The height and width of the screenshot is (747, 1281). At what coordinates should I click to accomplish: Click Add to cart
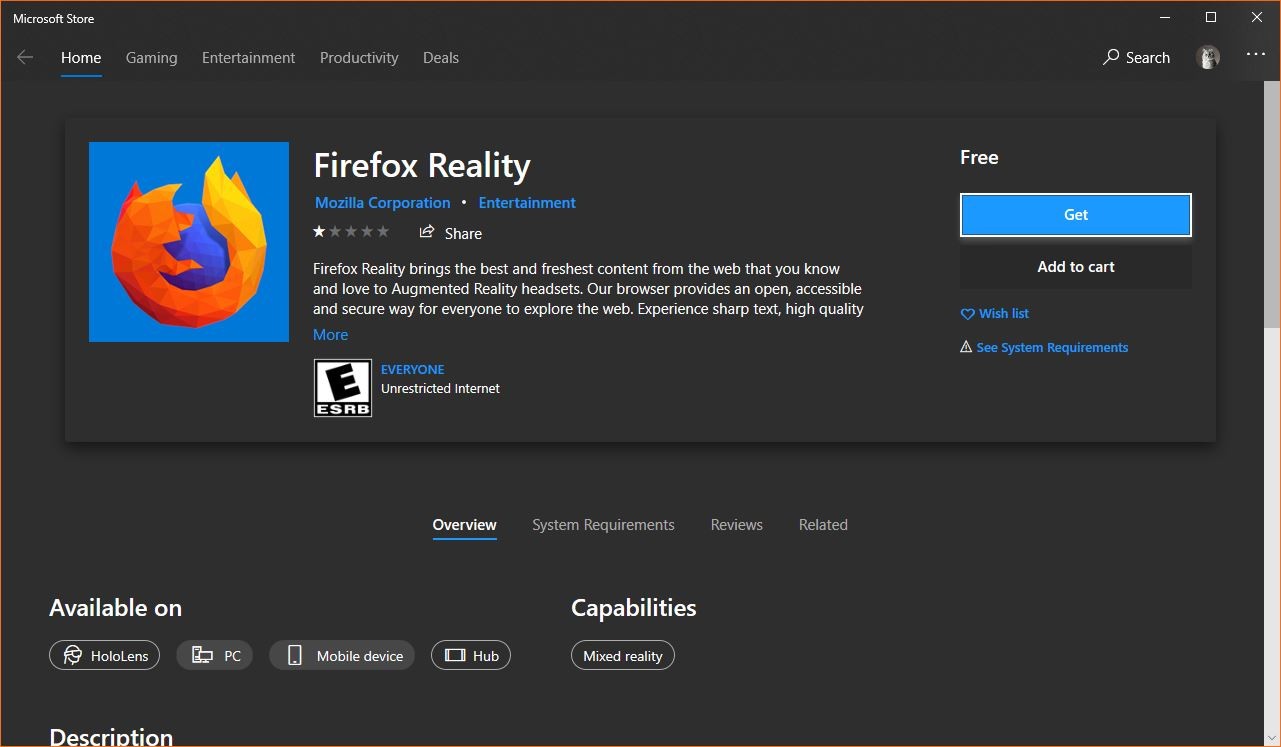pos(1076,267)
